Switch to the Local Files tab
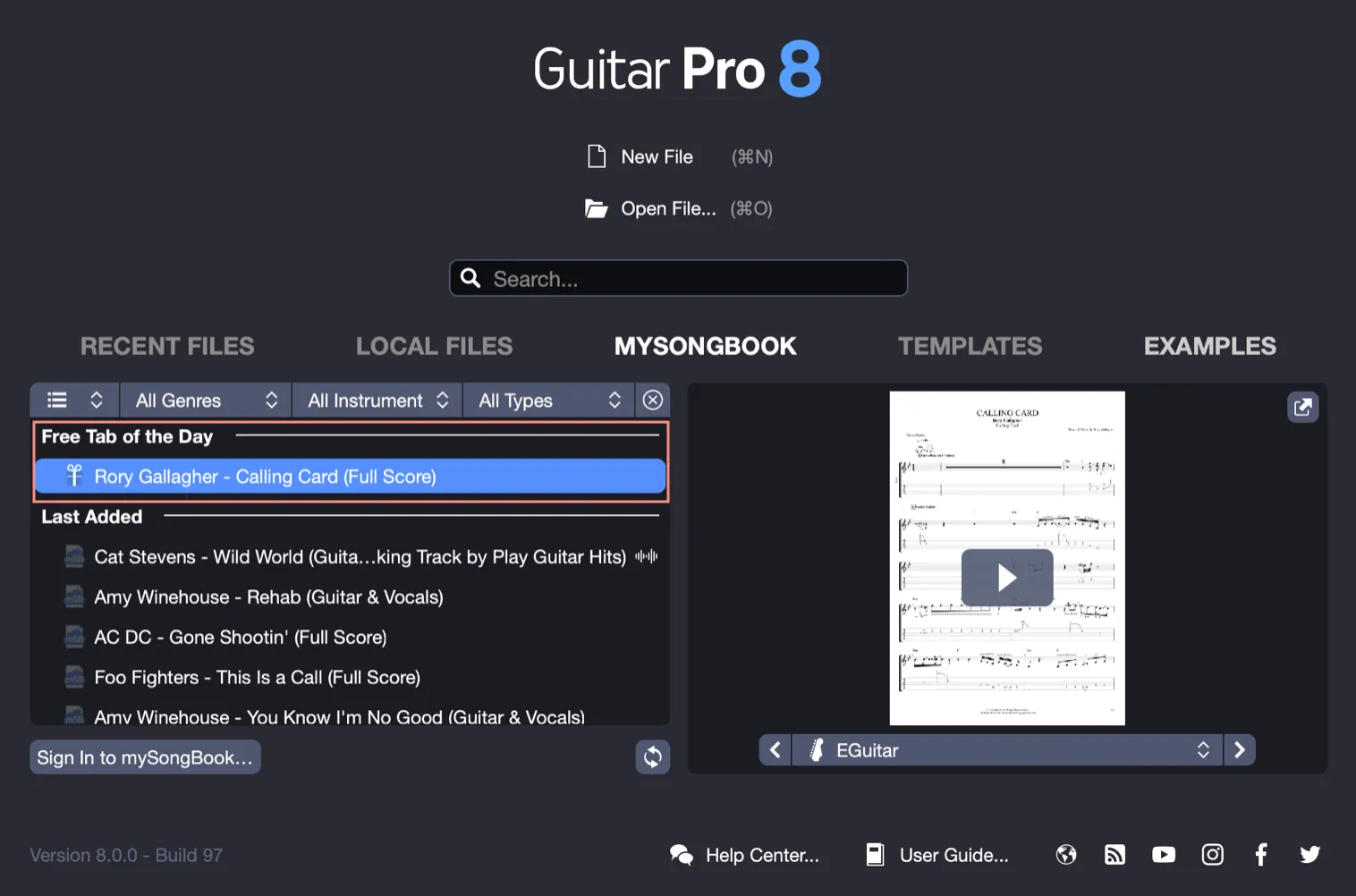1356x896 pixels. pos(435,346)
